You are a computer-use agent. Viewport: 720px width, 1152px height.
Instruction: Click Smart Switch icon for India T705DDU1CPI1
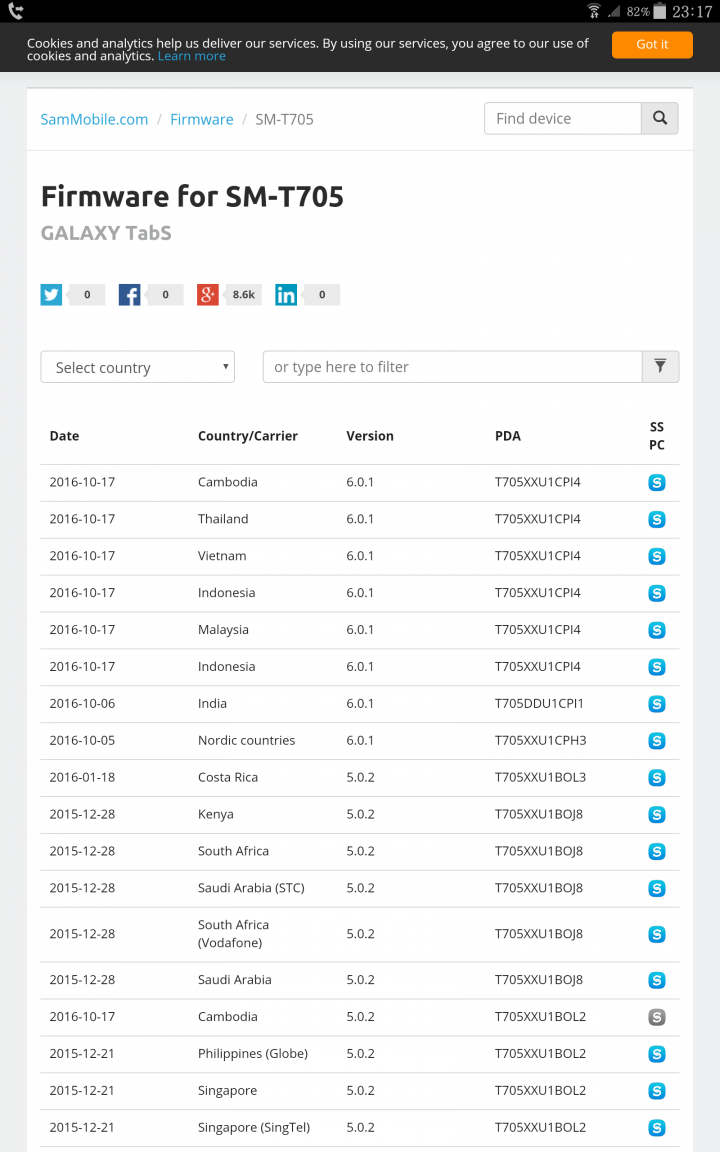click(657, 704)
